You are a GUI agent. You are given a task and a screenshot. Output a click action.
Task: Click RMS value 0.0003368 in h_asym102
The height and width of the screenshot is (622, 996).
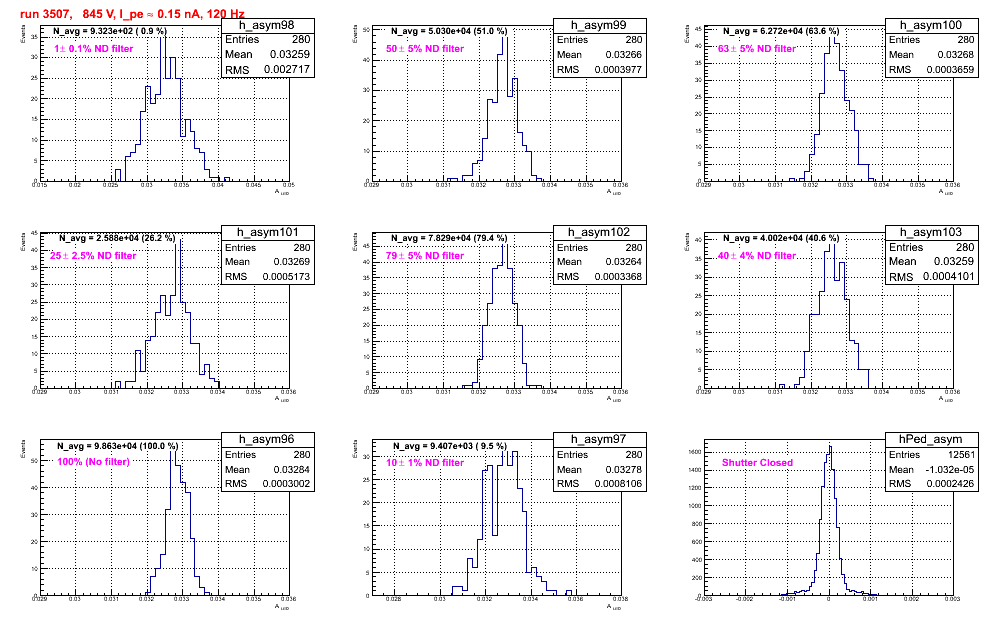pos(618,277)
